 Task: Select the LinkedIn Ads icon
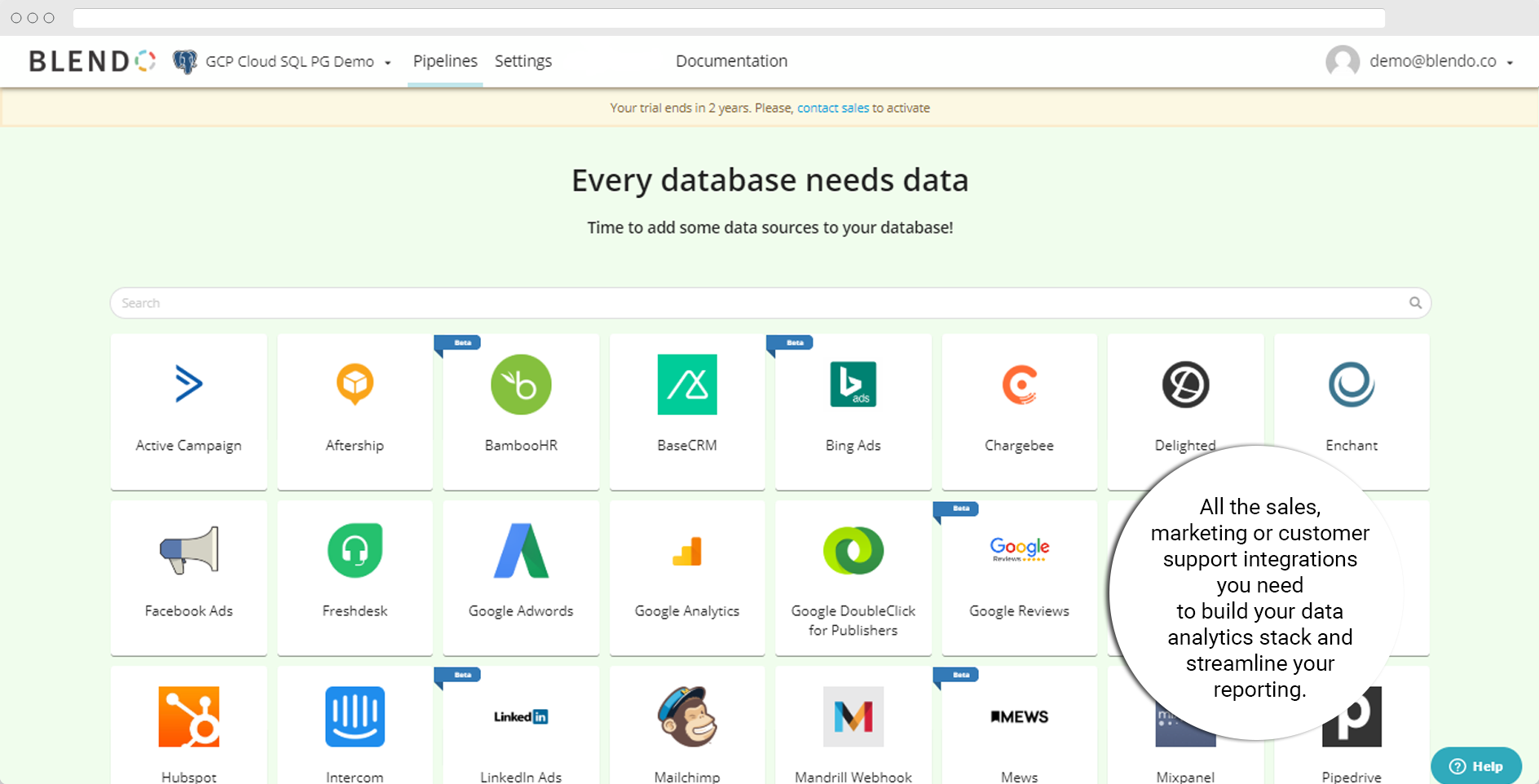[x=521, y=717]
